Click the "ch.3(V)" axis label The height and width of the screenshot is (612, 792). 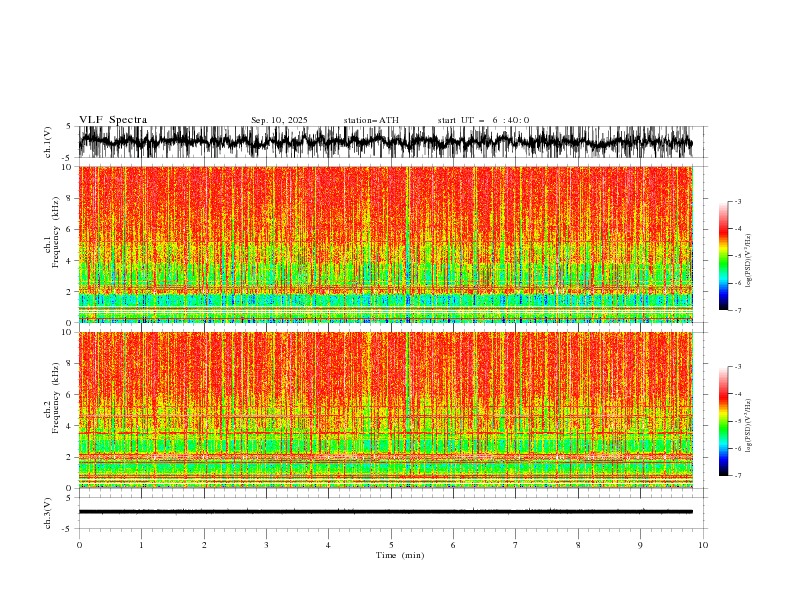tap(48, 513)
